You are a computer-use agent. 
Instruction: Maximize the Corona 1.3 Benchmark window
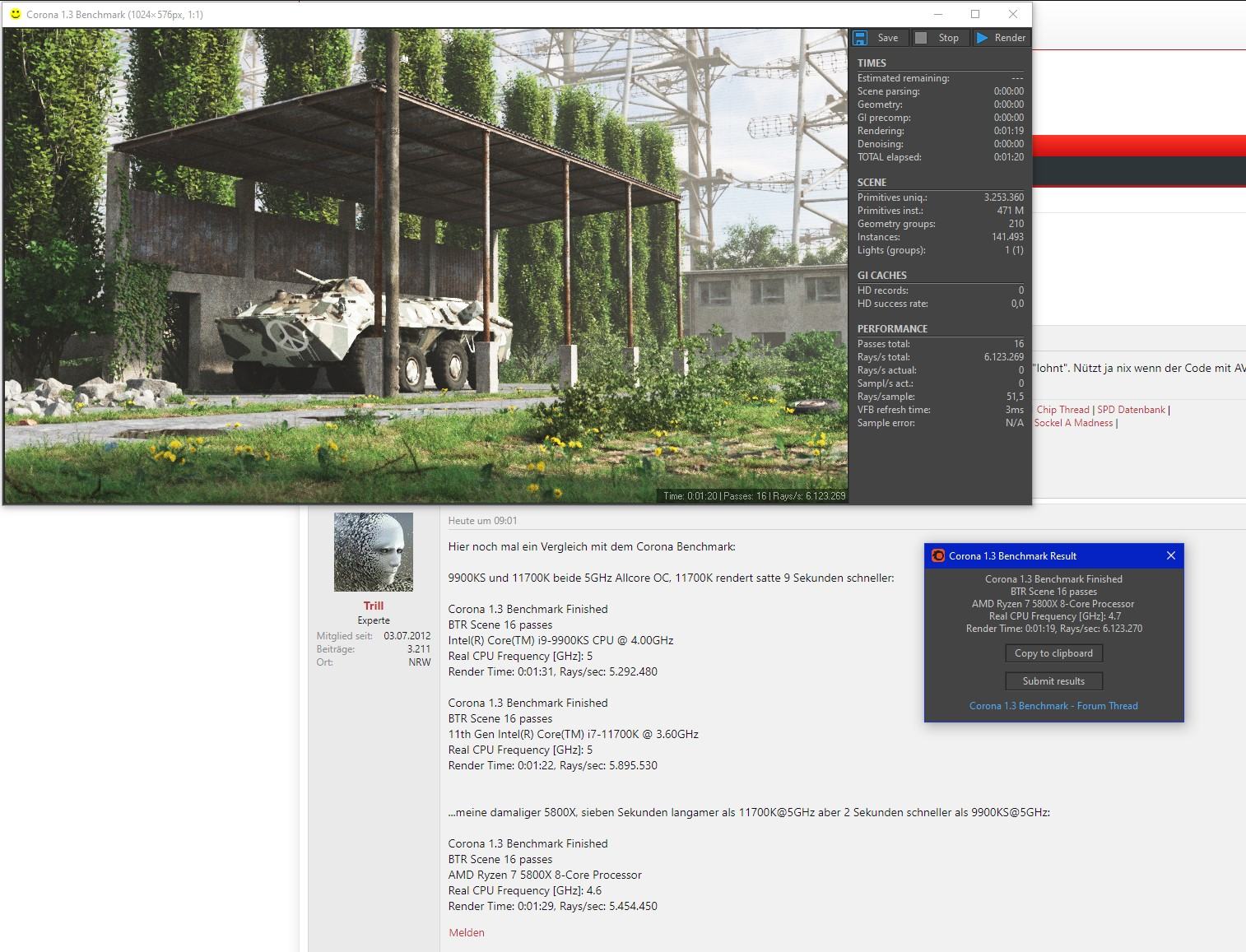click(975, 14)
